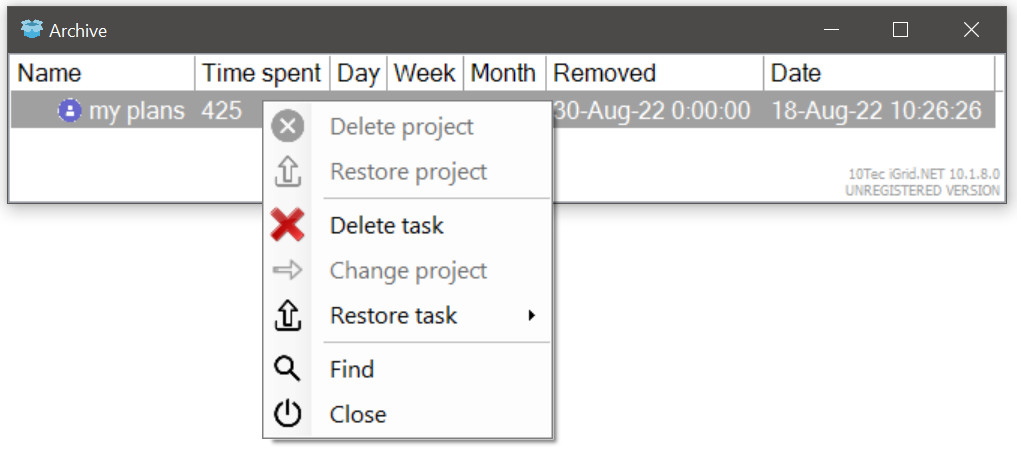Select the 18-Aug-22 10:26:26 date cell

pyautogui.click(x=876, y=111)
